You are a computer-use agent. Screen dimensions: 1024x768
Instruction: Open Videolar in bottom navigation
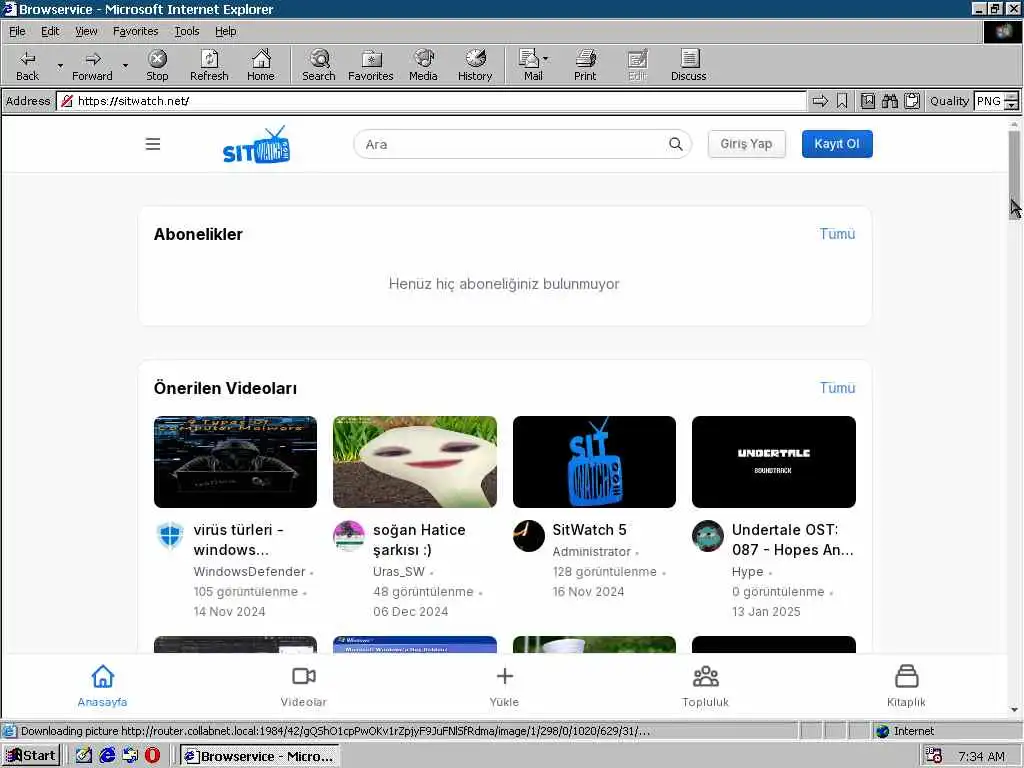[x=304, y=686]
